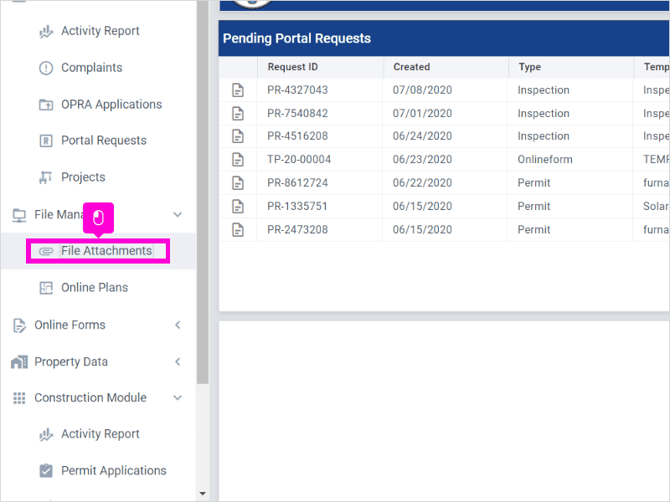
Task: Open document icon for PR-4327043
Action: point(238,90)
